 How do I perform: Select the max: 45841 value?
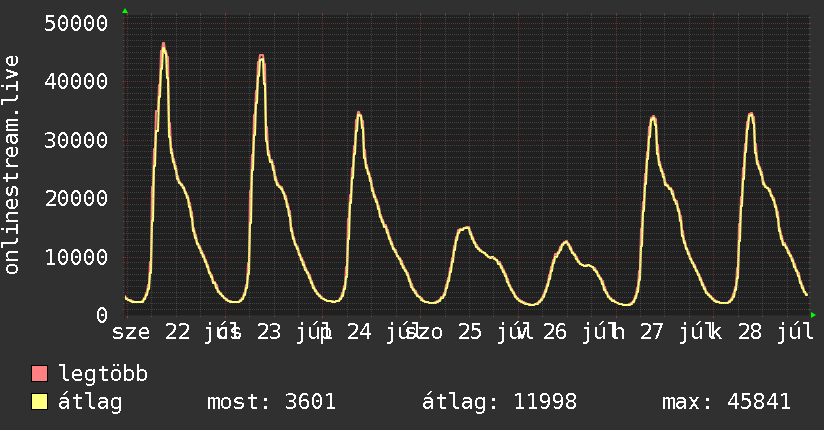726,402
